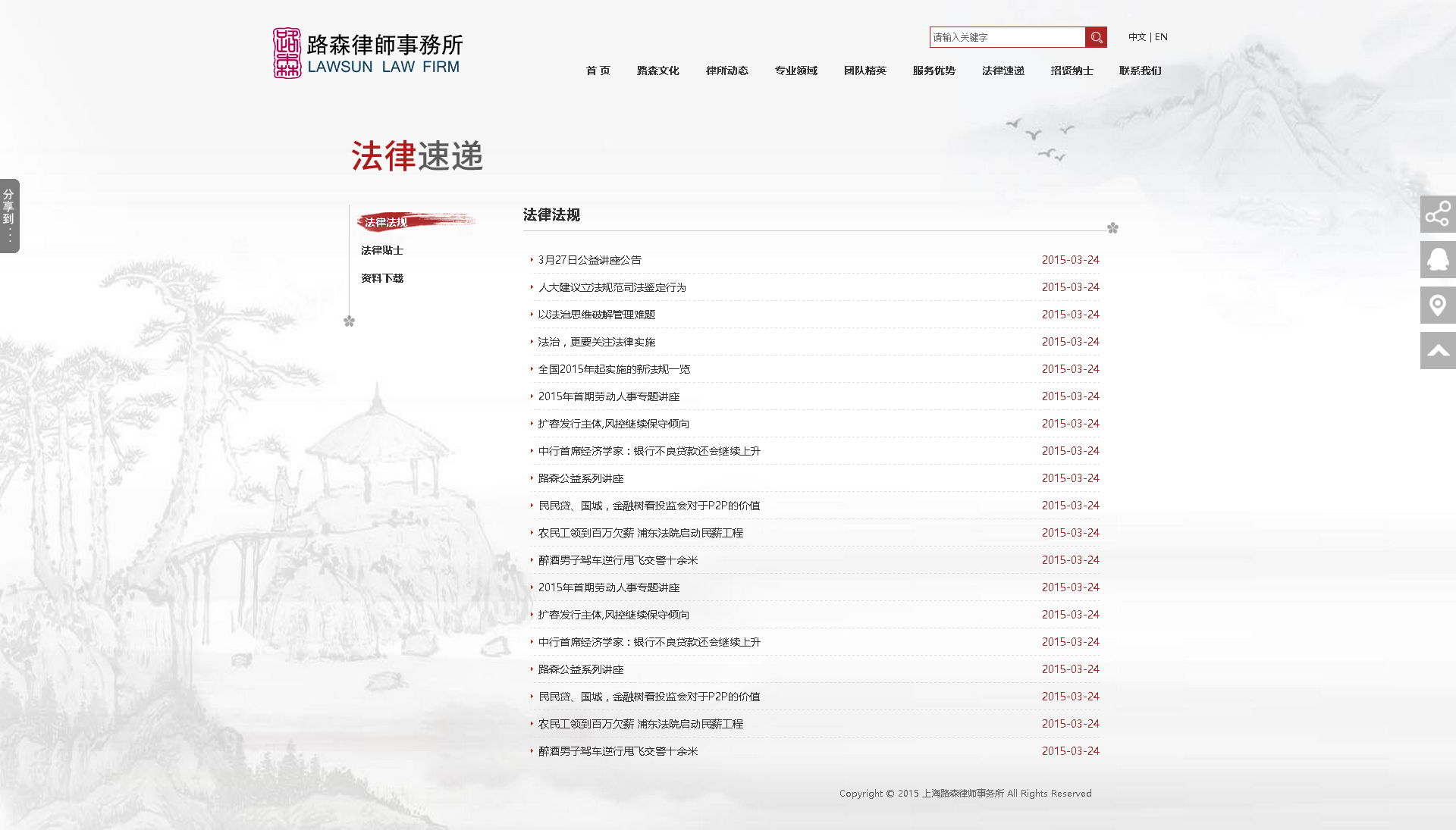This screenshot has width=1456, height=830.
Task: Open article 3月27日公益讲座公告
Action: click(589, 260)
